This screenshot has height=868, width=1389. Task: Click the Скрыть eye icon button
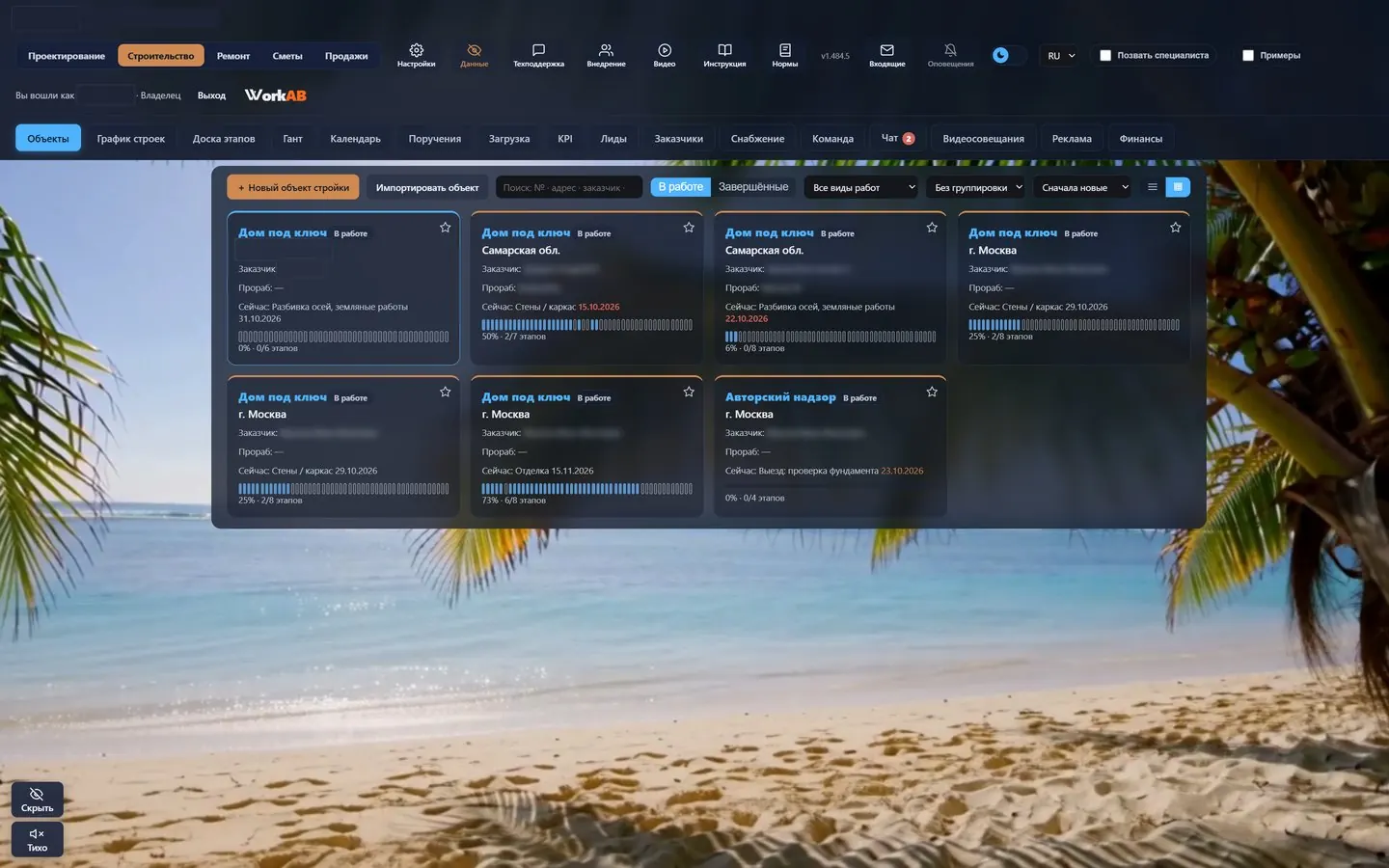[x=37, y=800]
